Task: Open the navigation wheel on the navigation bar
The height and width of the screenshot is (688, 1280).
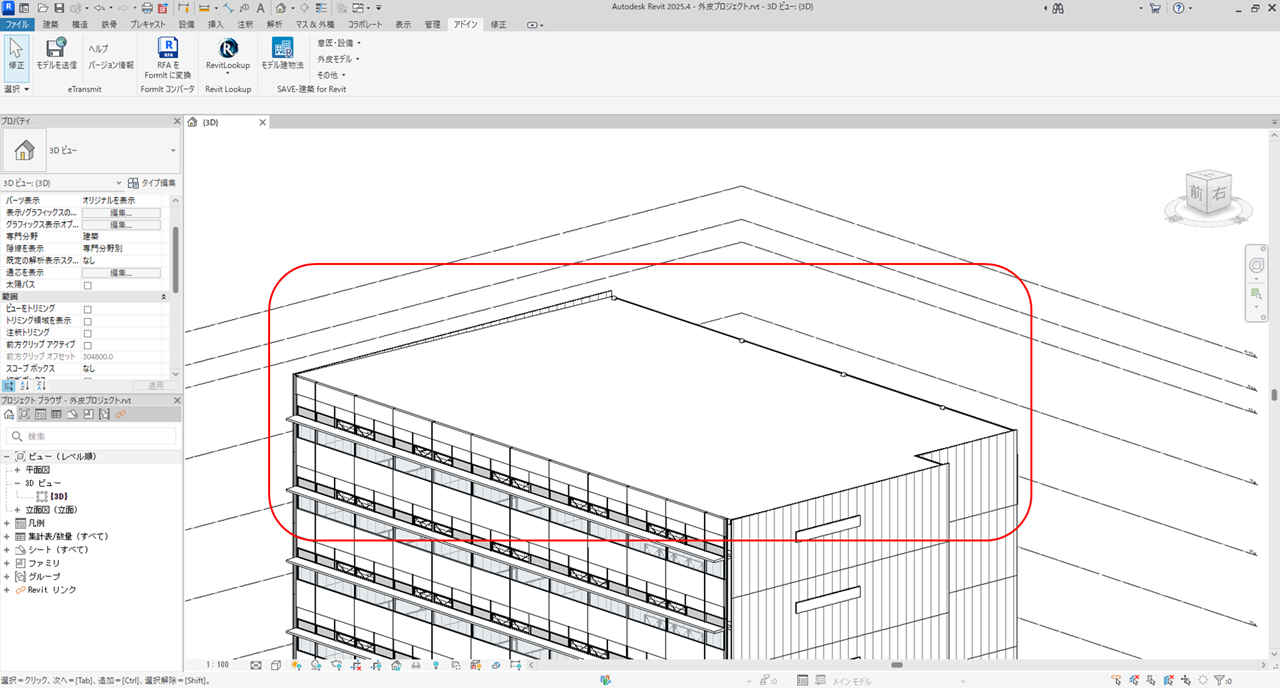Action: pyautogui.click(x=1255, y=265)
